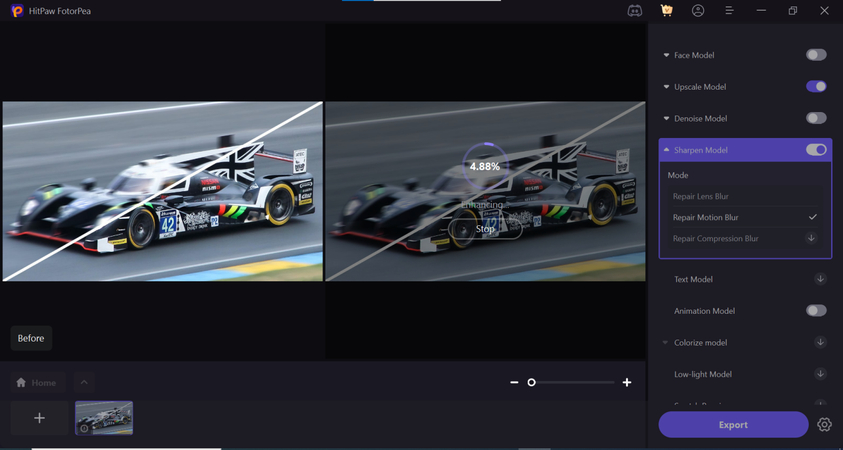Click the Animation Model label

704,311
